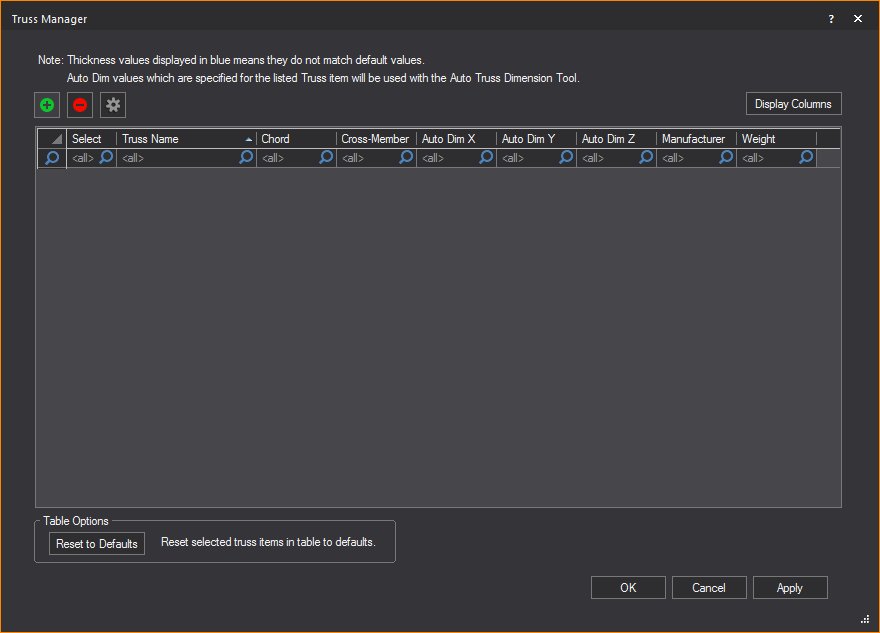Image resolution: width=880 pixels, height=633 pixels.
Task: Open Display Columns options
Action: click(793, 104)
